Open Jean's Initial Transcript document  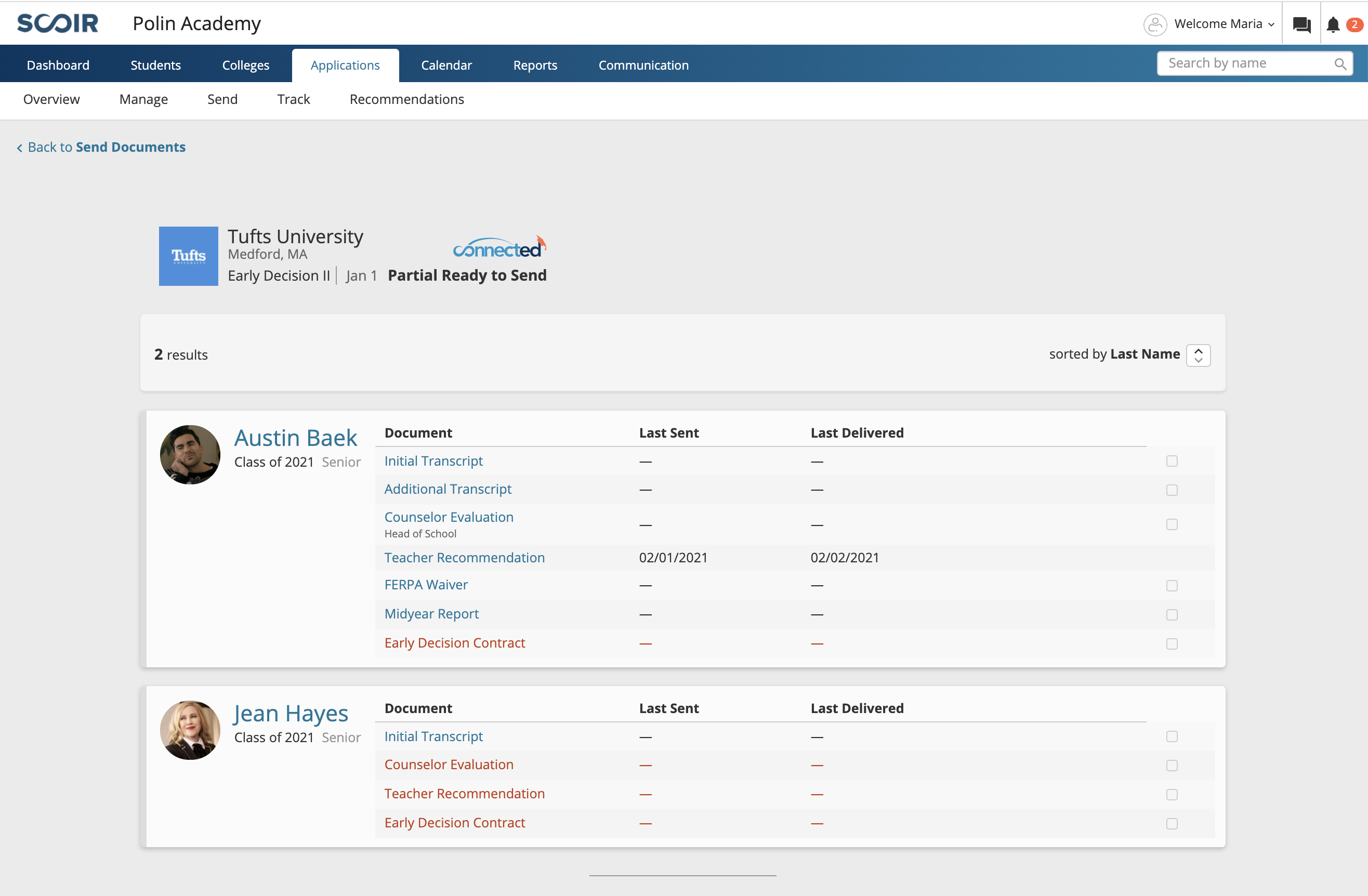tap(433, 736)
